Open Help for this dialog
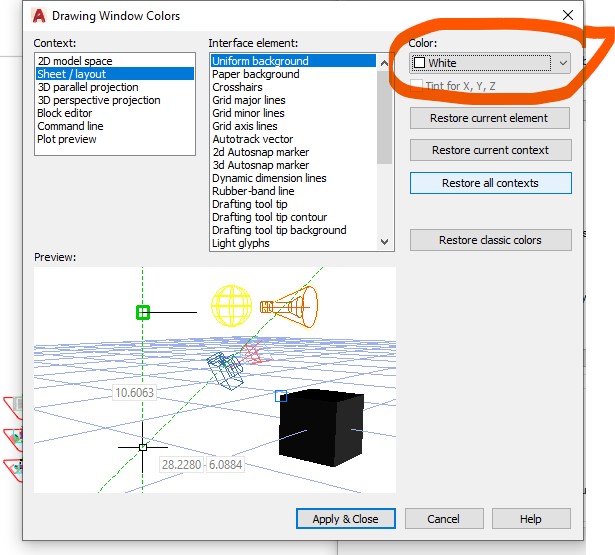The image size is (615, 555). click(531, 519)
